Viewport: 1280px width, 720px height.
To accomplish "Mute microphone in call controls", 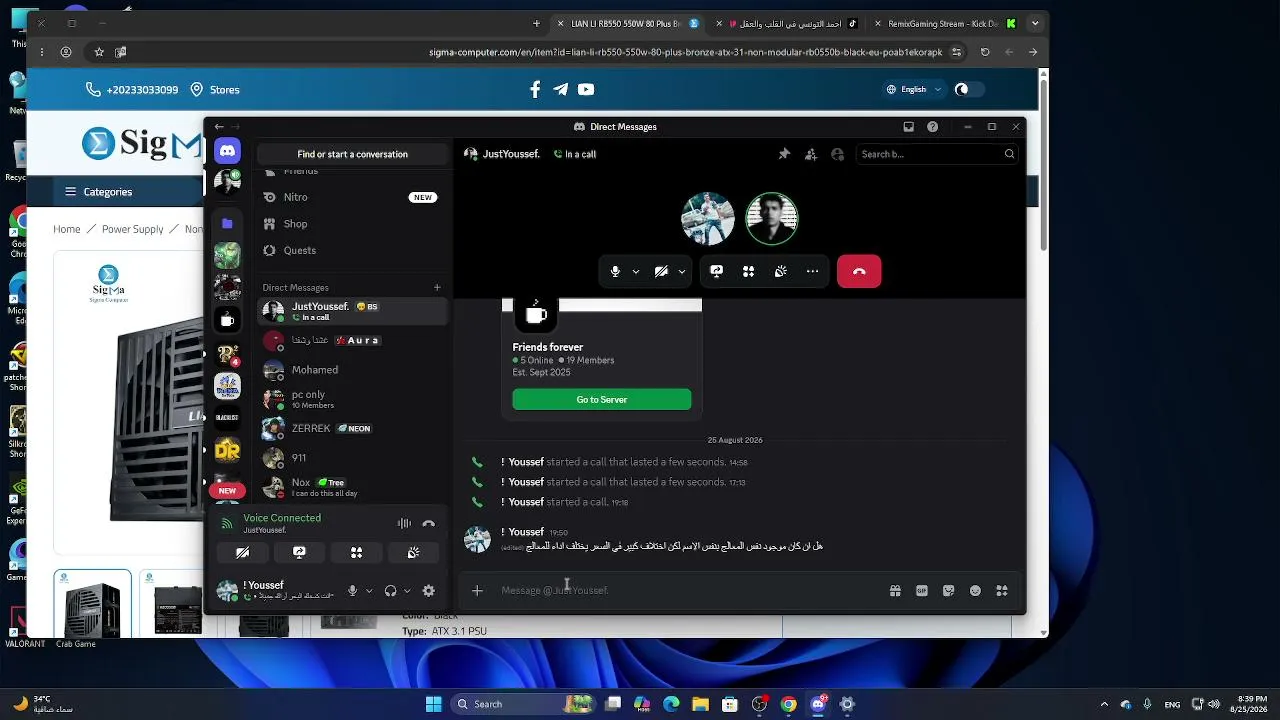I will pos(615,271).
